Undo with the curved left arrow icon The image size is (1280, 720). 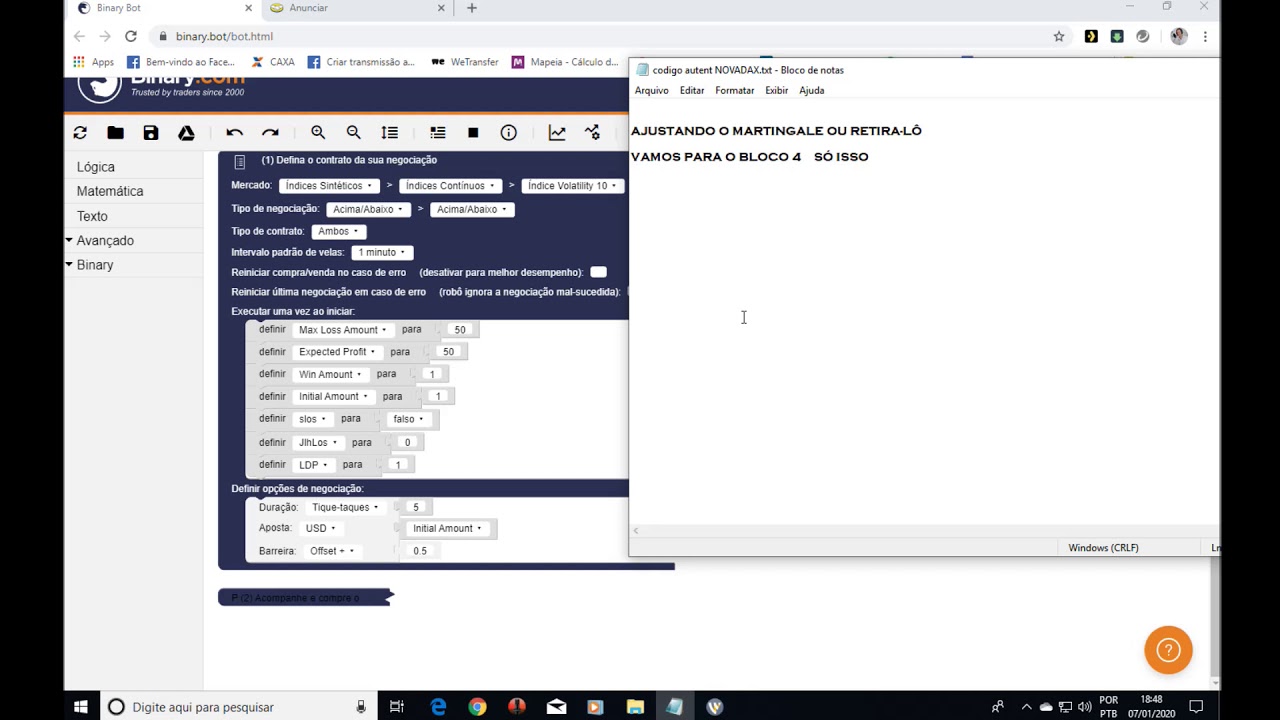point(234,133)
